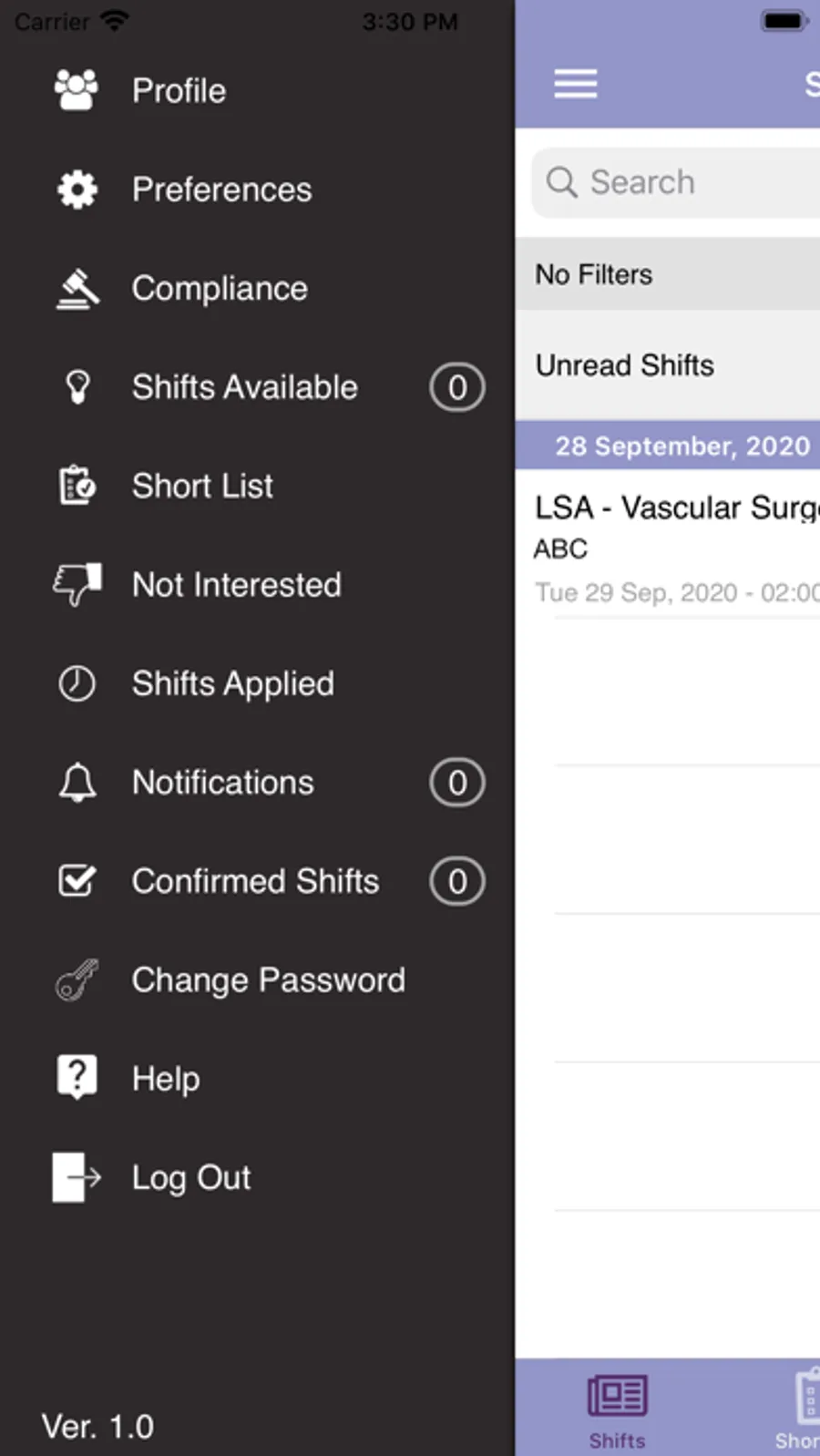Click the Shifts Available lightbulb icon
This screenshot has width=820, height=1456.
77,387
